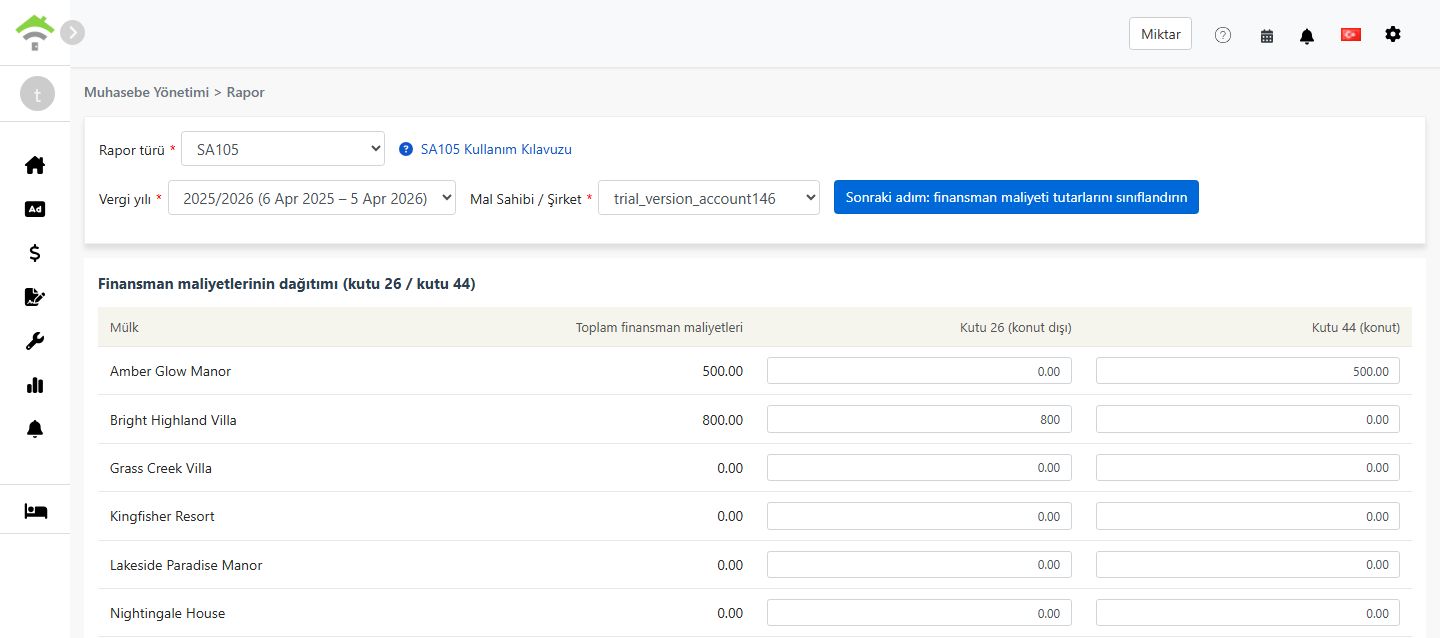Open the Vergi yılı 2025/2026 dropdown

[312, 197]
